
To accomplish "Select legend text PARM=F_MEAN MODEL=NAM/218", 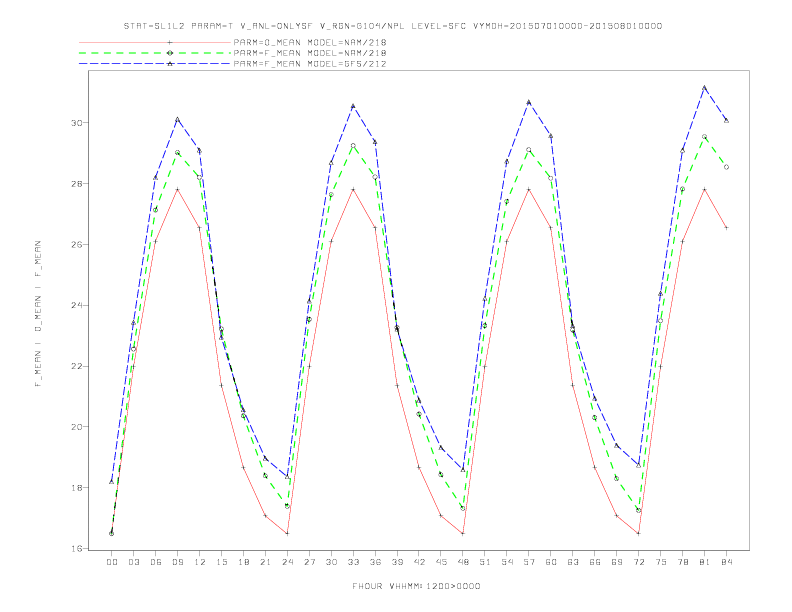I will pos(310,53).
